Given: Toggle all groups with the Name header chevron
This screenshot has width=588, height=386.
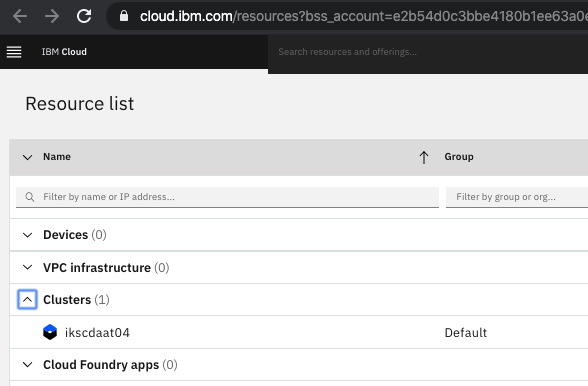Looking at the screenshot, I should point(27,157).
